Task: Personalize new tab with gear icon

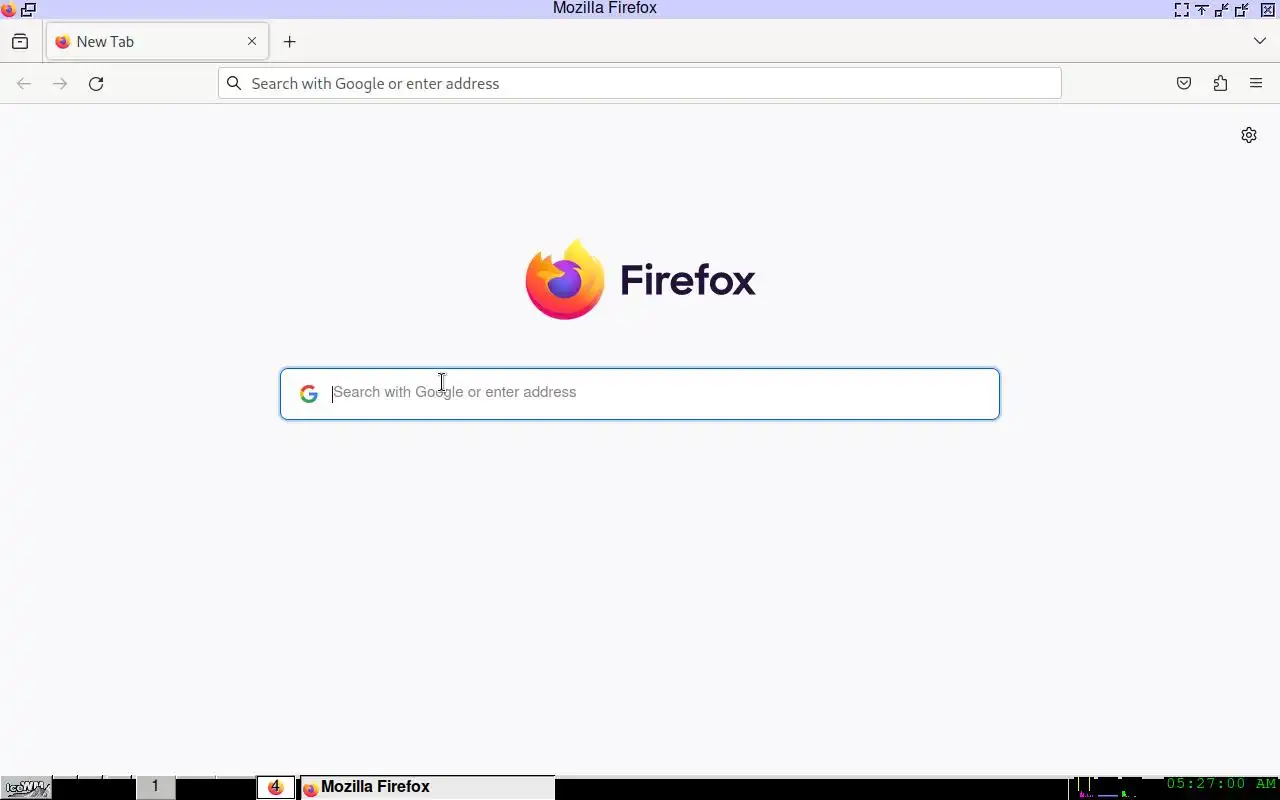Action: pyautogui.click(x=1249, y=135)
